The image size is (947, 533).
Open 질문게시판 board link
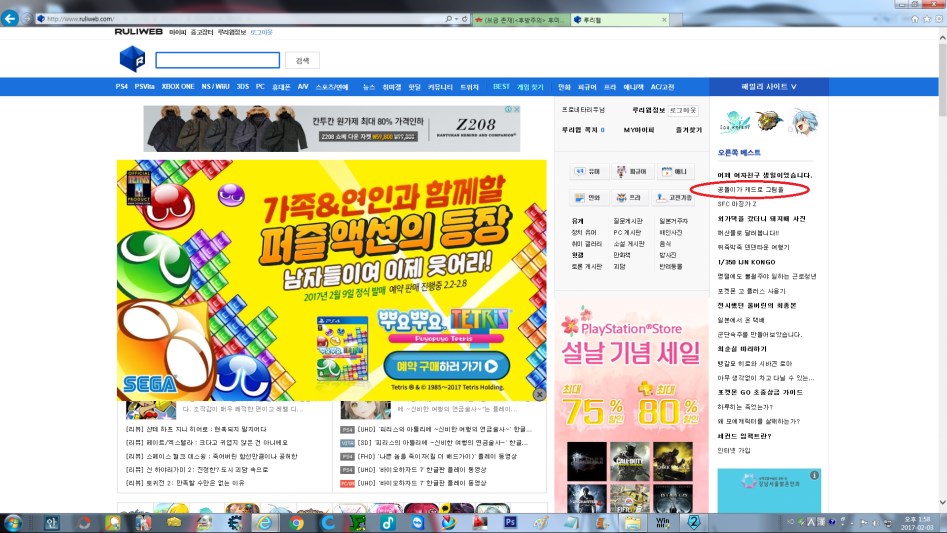point(628,222)
